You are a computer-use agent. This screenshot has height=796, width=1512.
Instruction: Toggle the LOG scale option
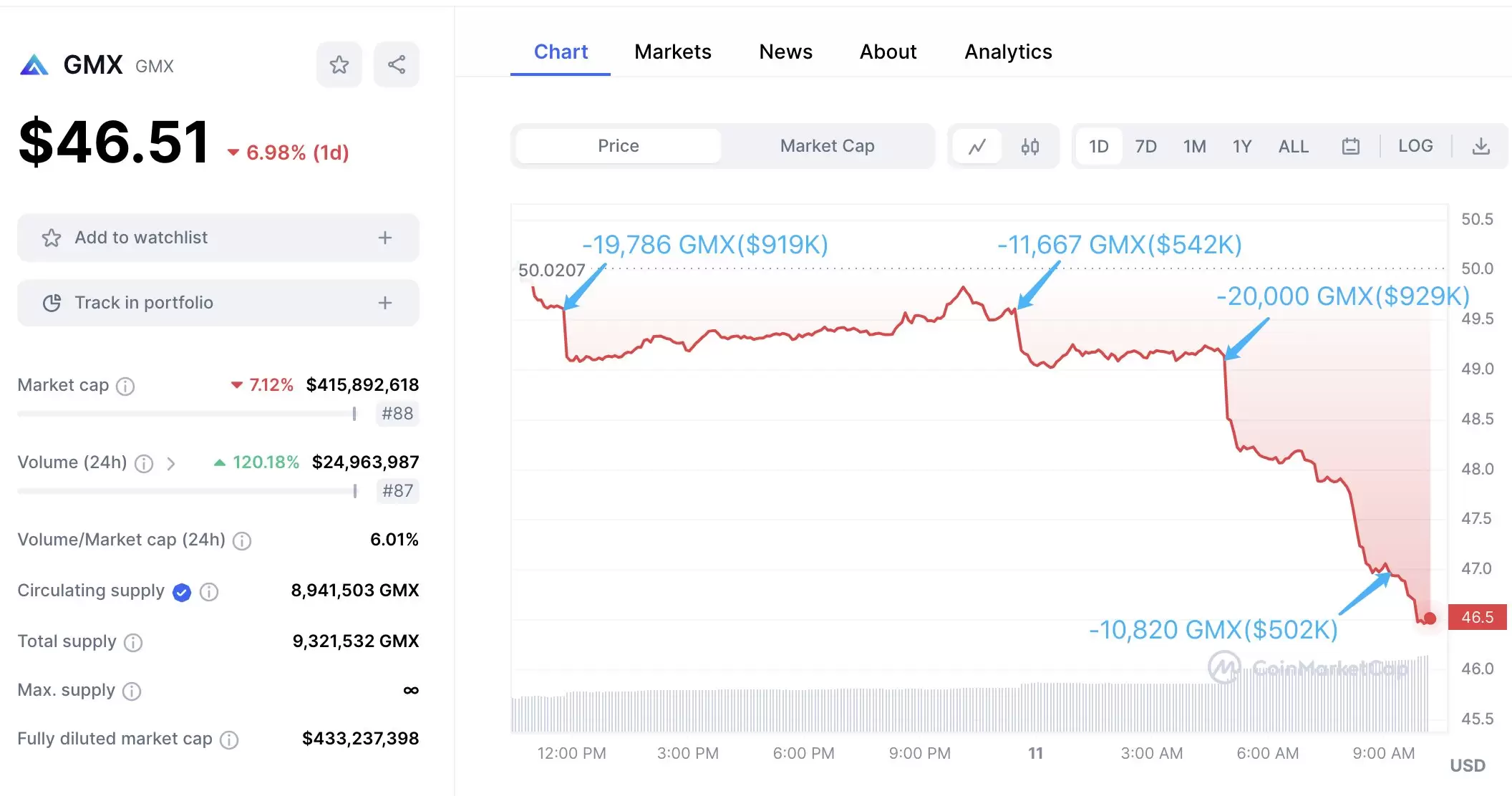[1415, 146]
